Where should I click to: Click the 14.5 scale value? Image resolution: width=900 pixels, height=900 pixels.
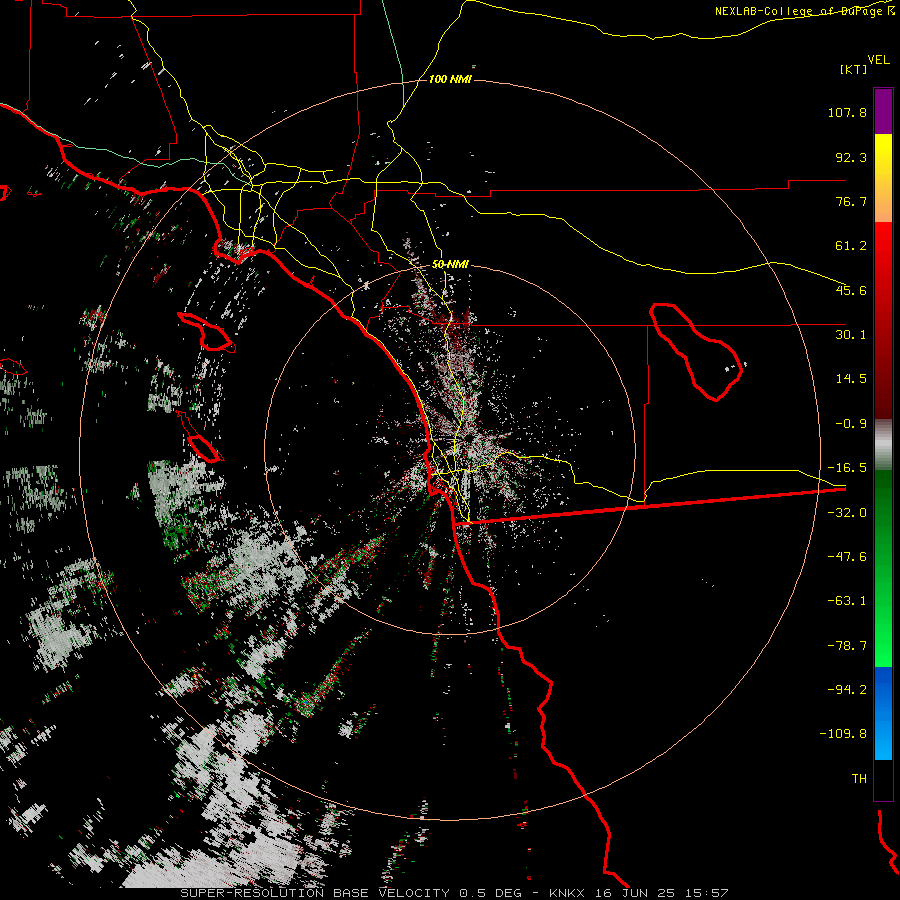click(x=851, y=379)
